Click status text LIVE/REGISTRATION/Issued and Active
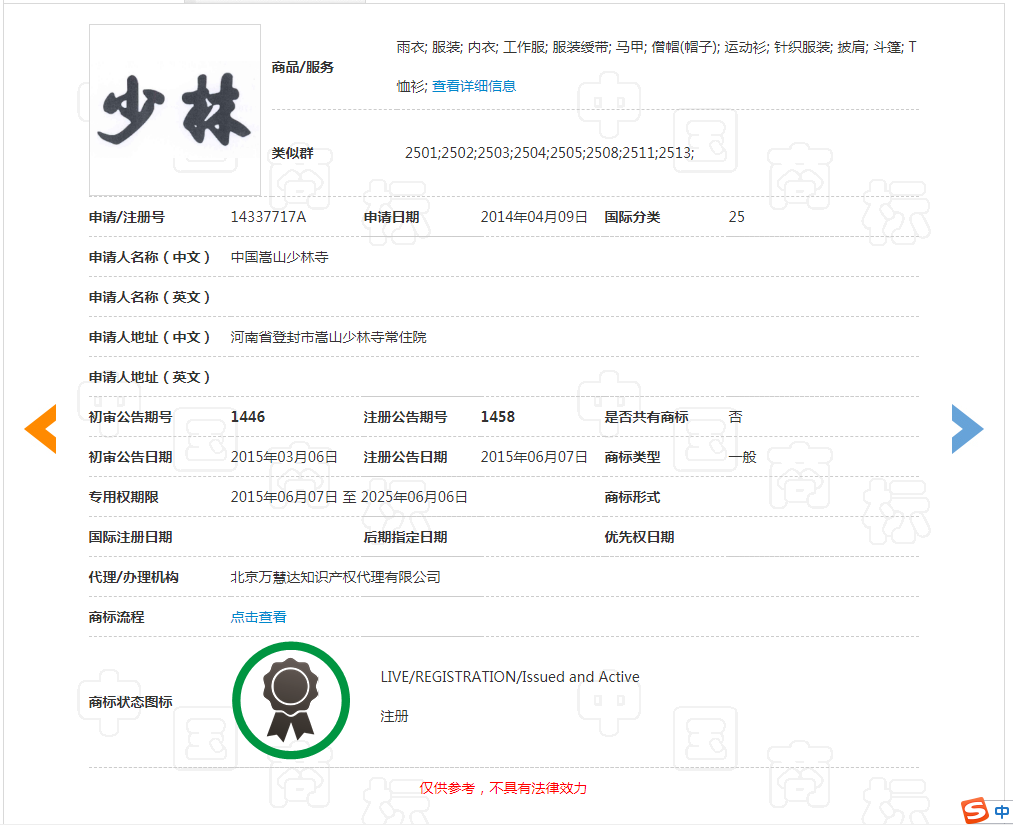 [510, 677]
